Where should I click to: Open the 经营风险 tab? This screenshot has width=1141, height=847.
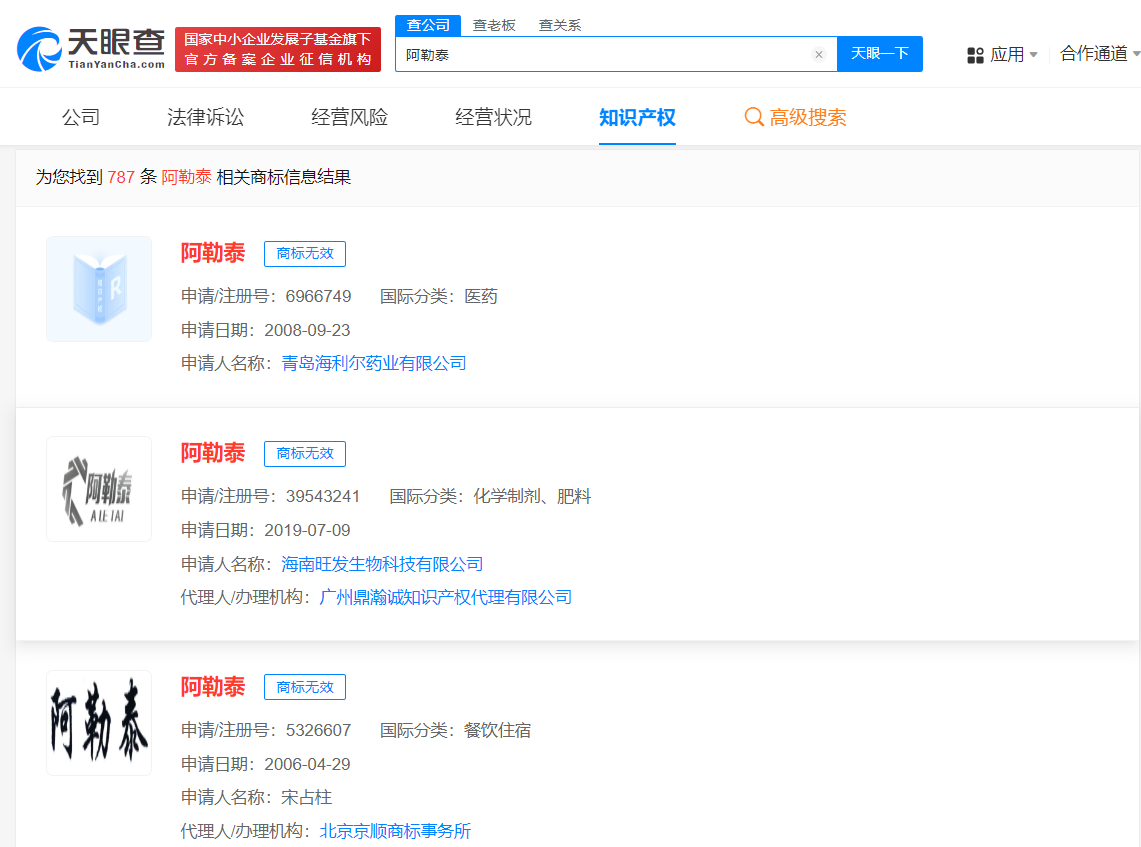349,117
